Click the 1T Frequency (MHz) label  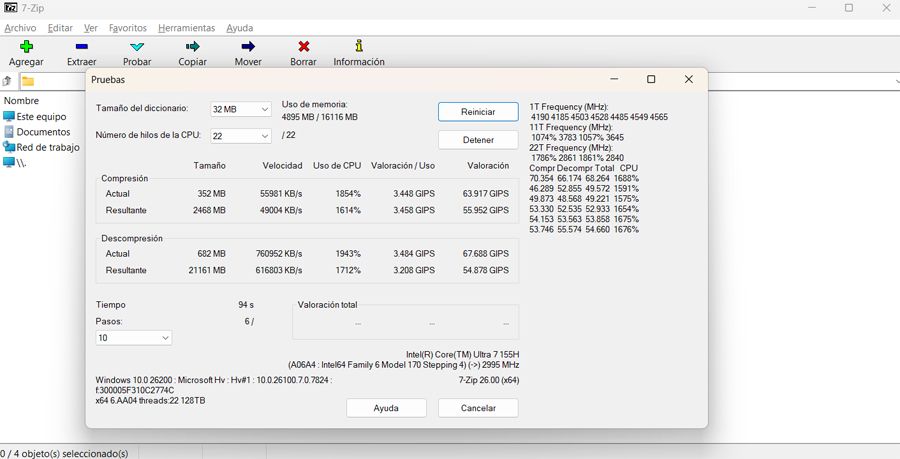[x=569, y=107]
